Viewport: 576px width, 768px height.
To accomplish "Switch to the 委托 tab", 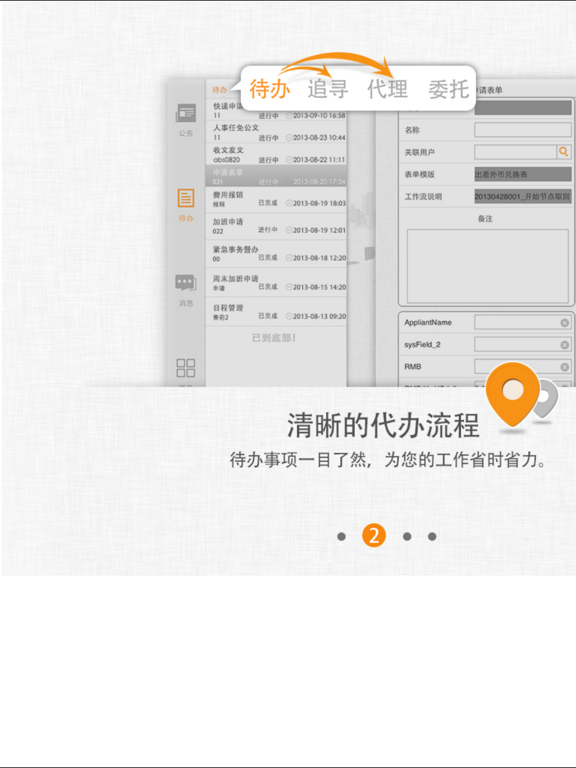I will (448, 89).
